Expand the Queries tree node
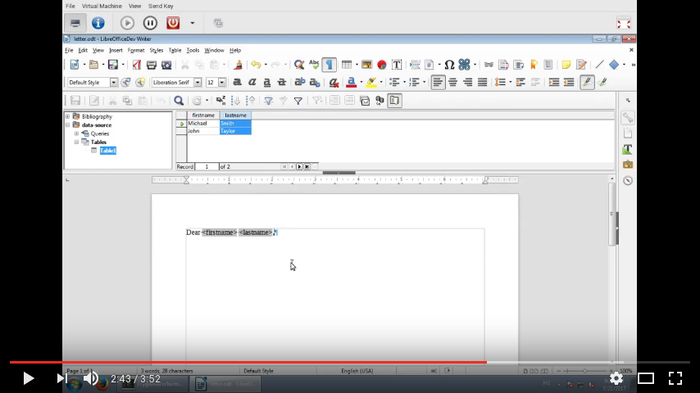 pos(76,134)
